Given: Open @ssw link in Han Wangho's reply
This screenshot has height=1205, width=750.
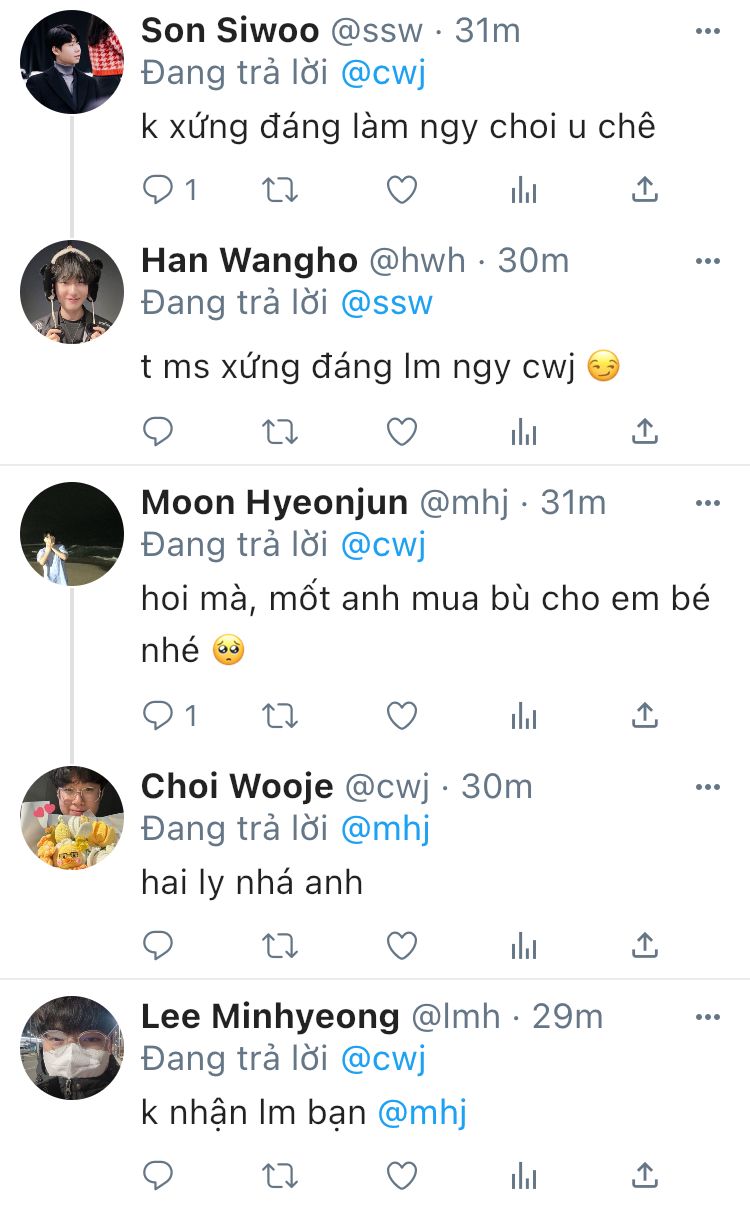Looking at the screenshot, I should tap(387, 303).
